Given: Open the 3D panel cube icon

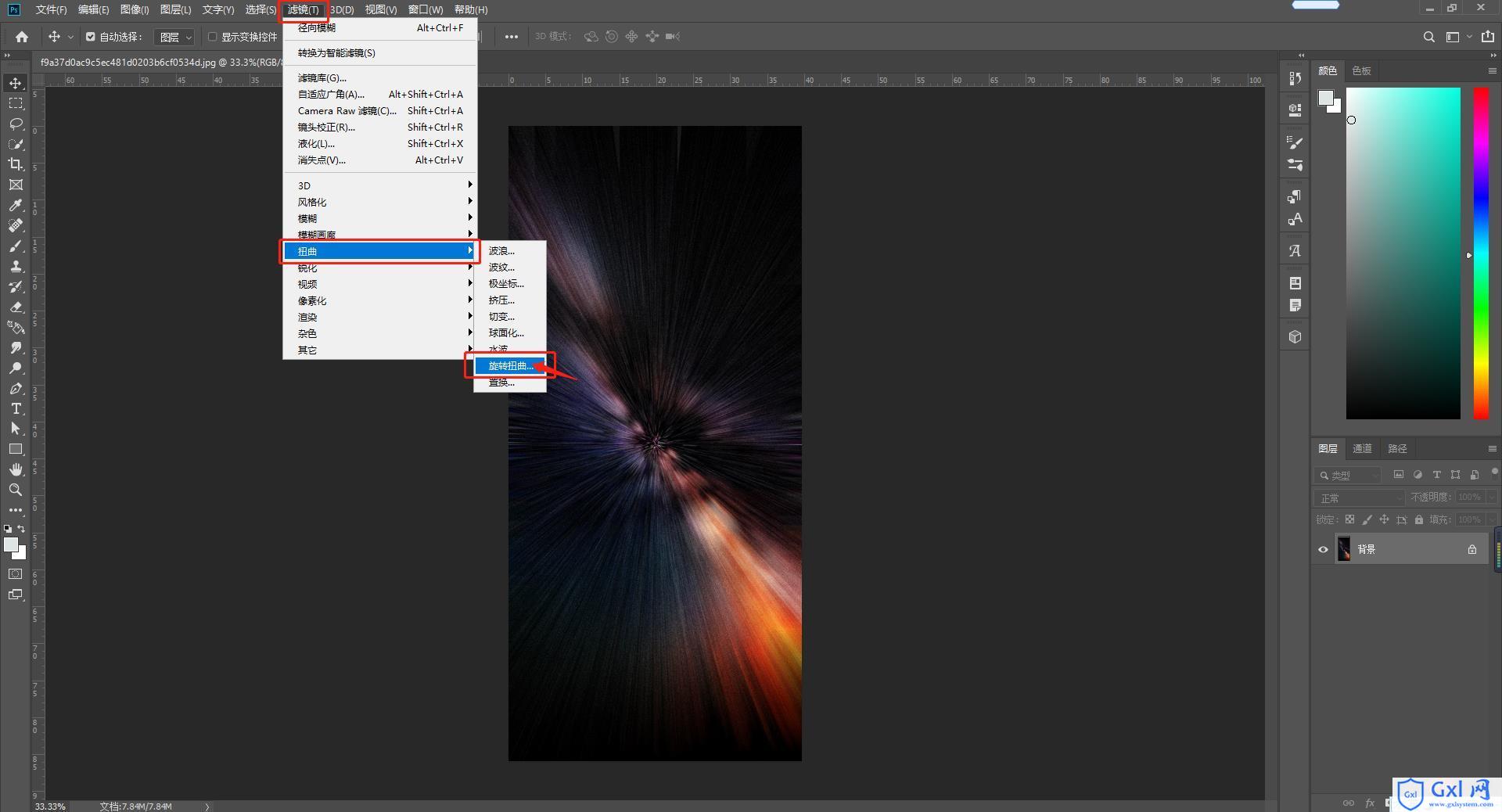Looking at the screenshot, I should pos(1295,336).
